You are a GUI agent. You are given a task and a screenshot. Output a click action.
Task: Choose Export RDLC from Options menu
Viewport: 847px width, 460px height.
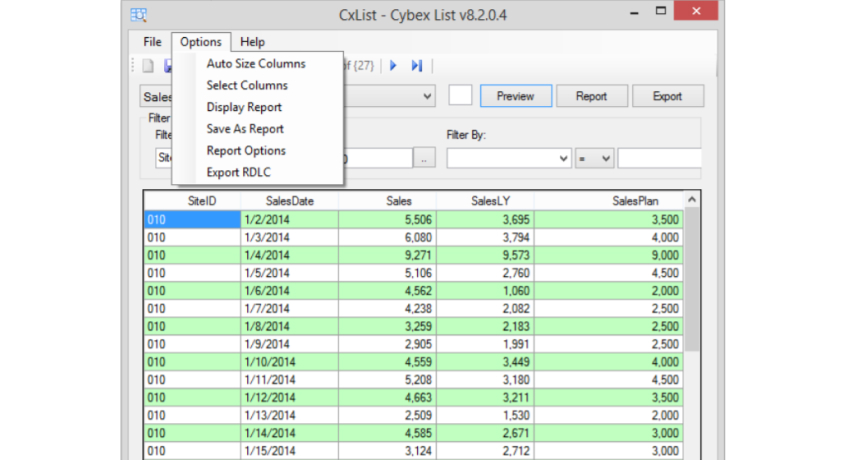pos(238,173)
